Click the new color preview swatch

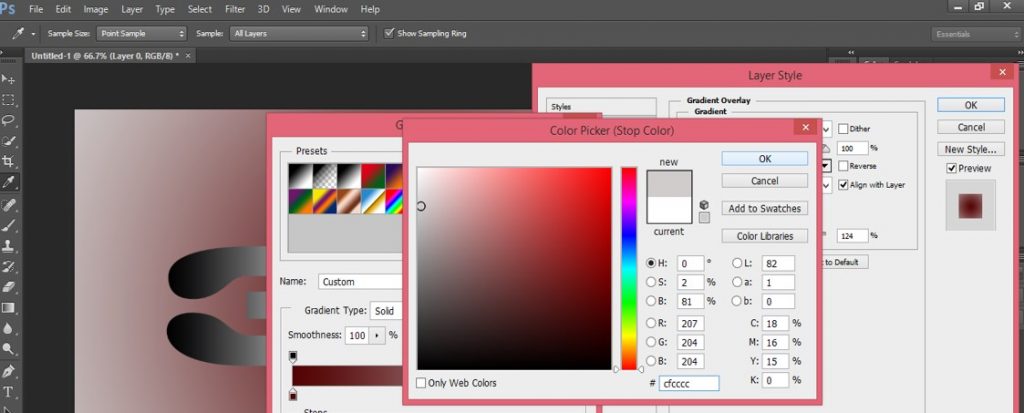coord(669,184)
